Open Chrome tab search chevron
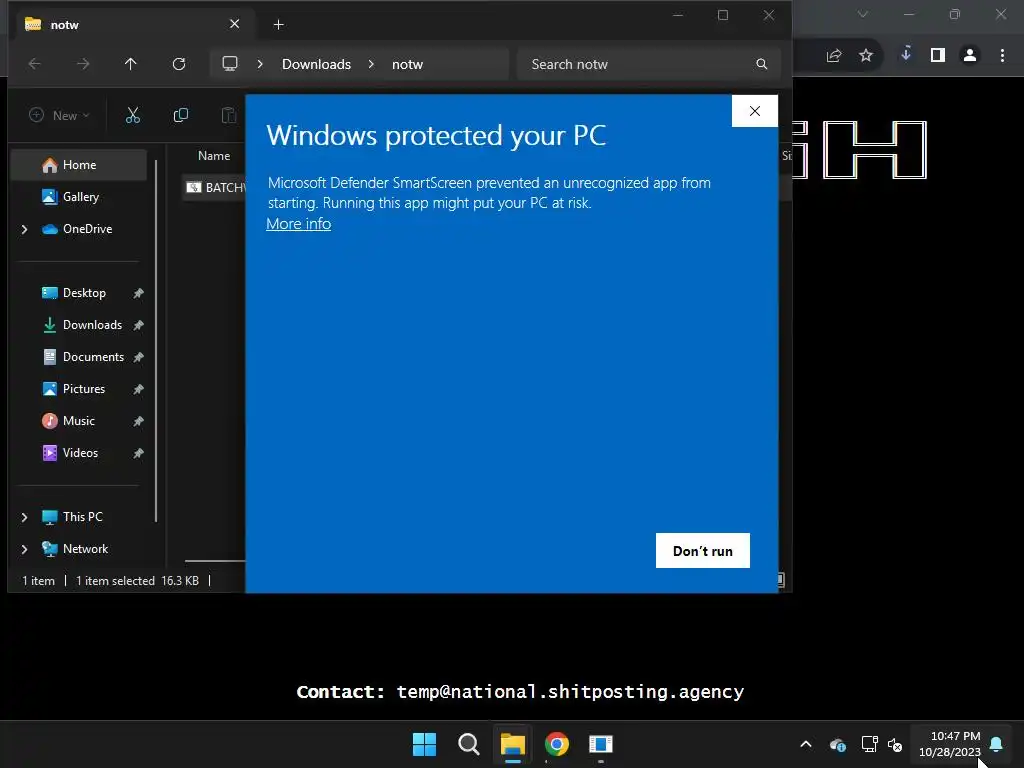This screenshot has height=768, width=1024. pyautogui.click(x=863, y=14)
